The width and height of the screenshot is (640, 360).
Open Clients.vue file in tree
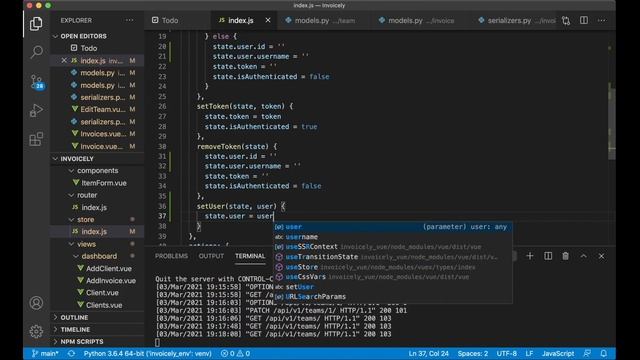point(104,305)
